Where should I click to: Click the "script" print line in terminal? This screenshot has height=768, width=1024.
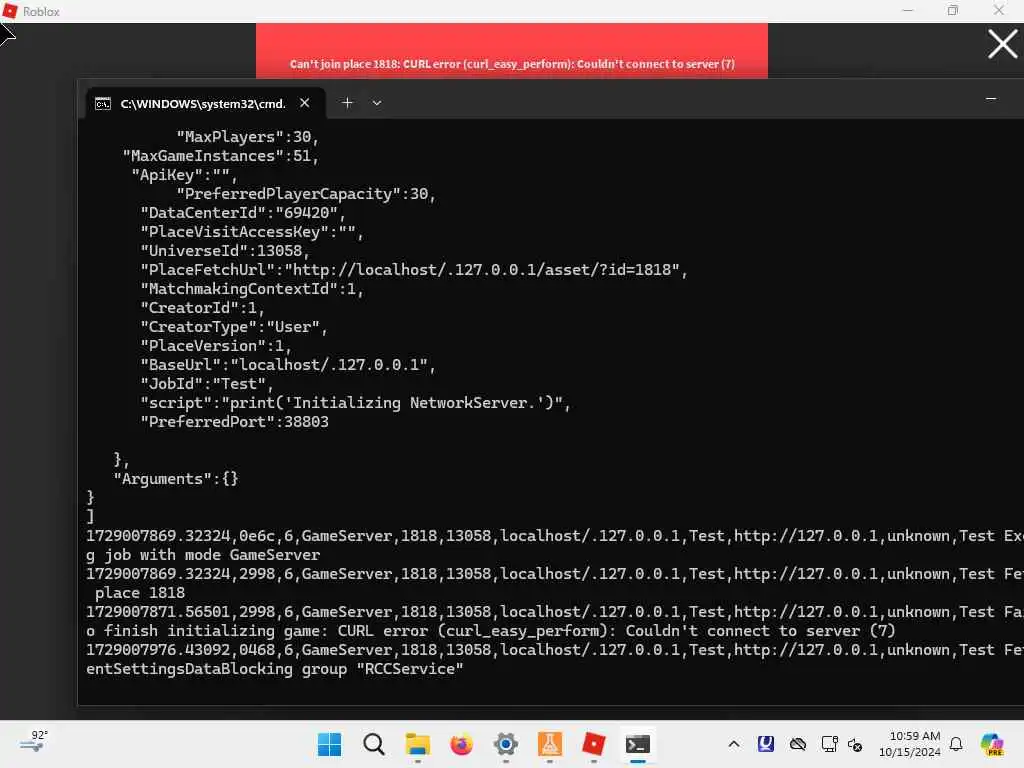tap(355, 403)
